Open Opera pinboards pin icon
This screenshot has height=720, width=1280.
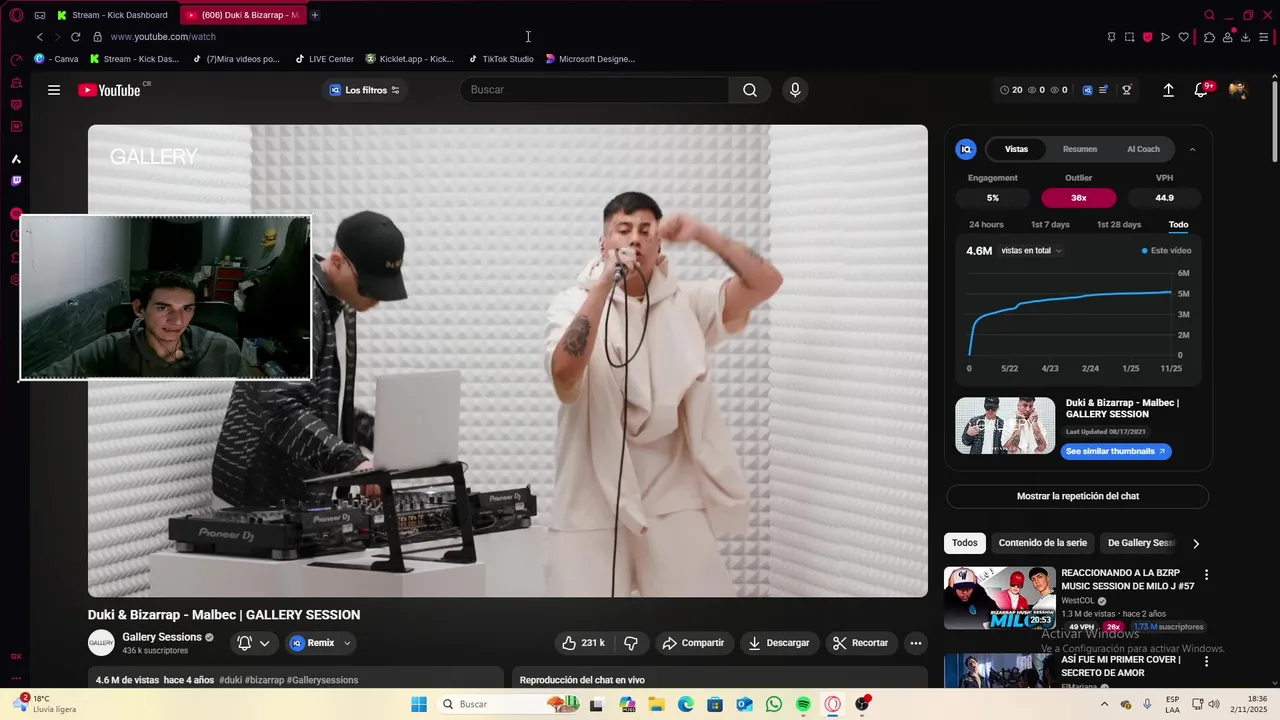(x=1111, y=37)
